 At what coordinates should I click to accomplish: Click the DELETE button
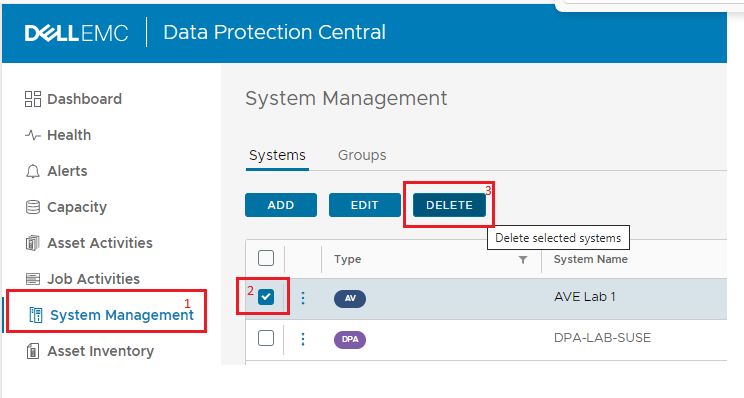(449, 205)
